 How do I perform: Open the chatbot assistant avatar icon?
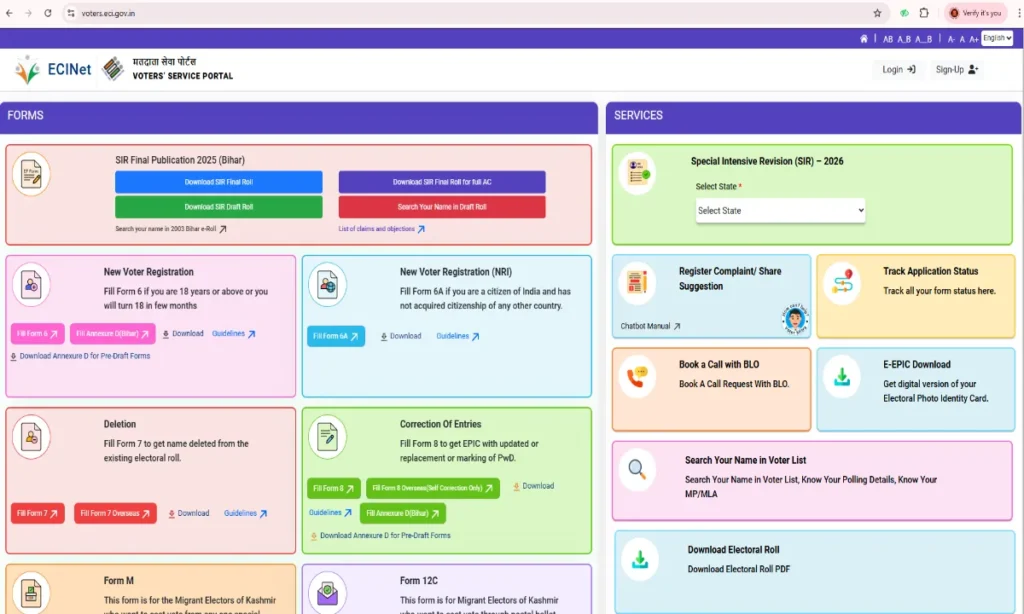click(795, 319)
